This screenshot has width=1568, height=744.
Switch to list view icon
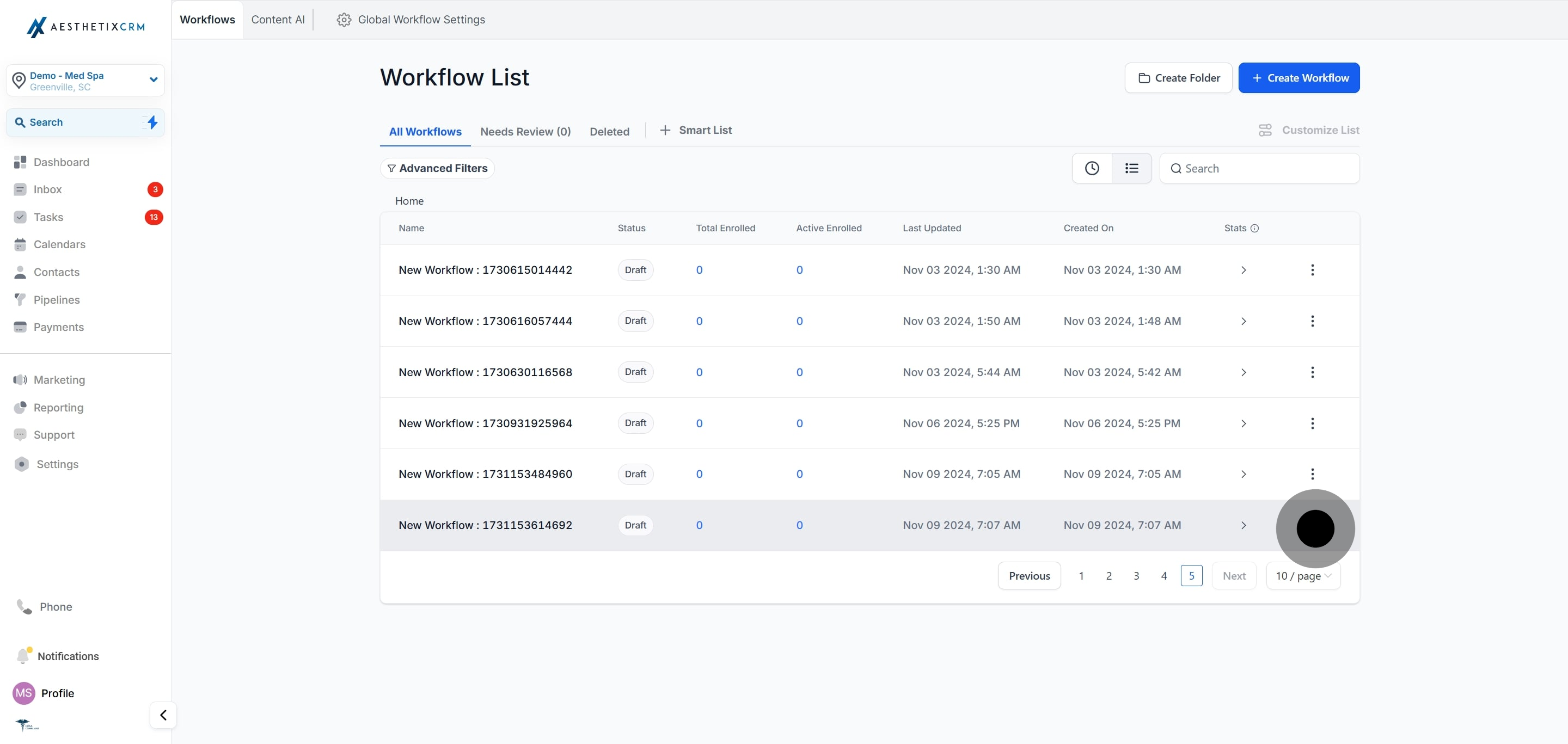pos(1131,169)
